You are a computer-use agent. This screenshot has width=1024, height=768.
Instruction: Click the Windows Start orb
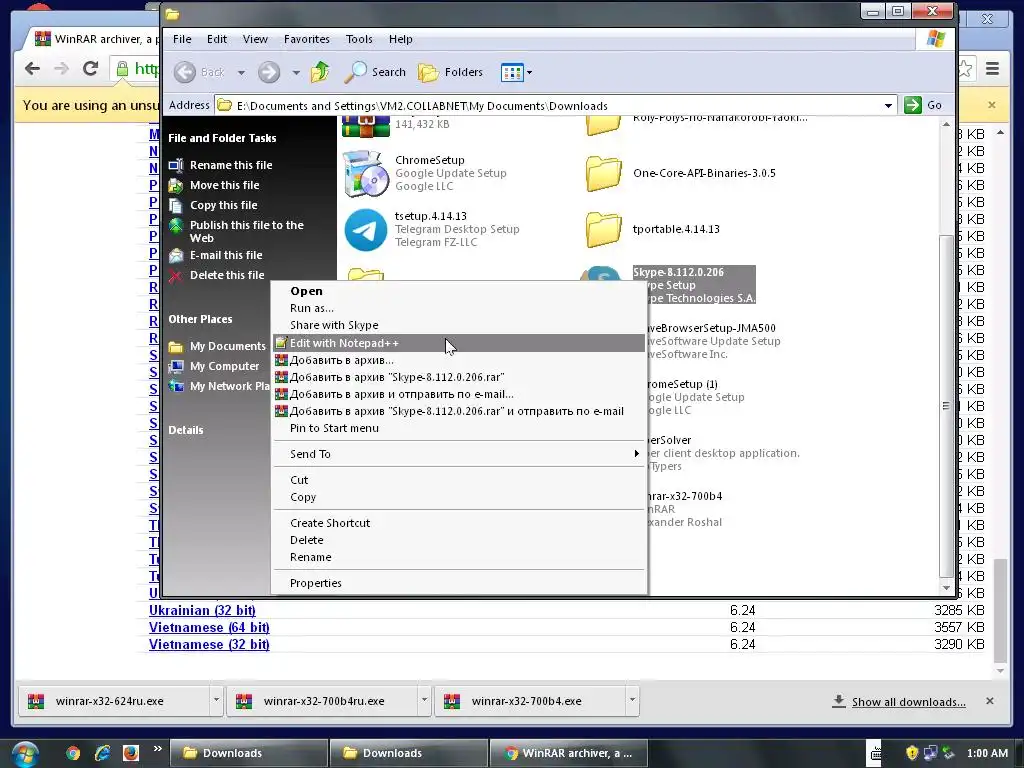(x=25, y=754)
